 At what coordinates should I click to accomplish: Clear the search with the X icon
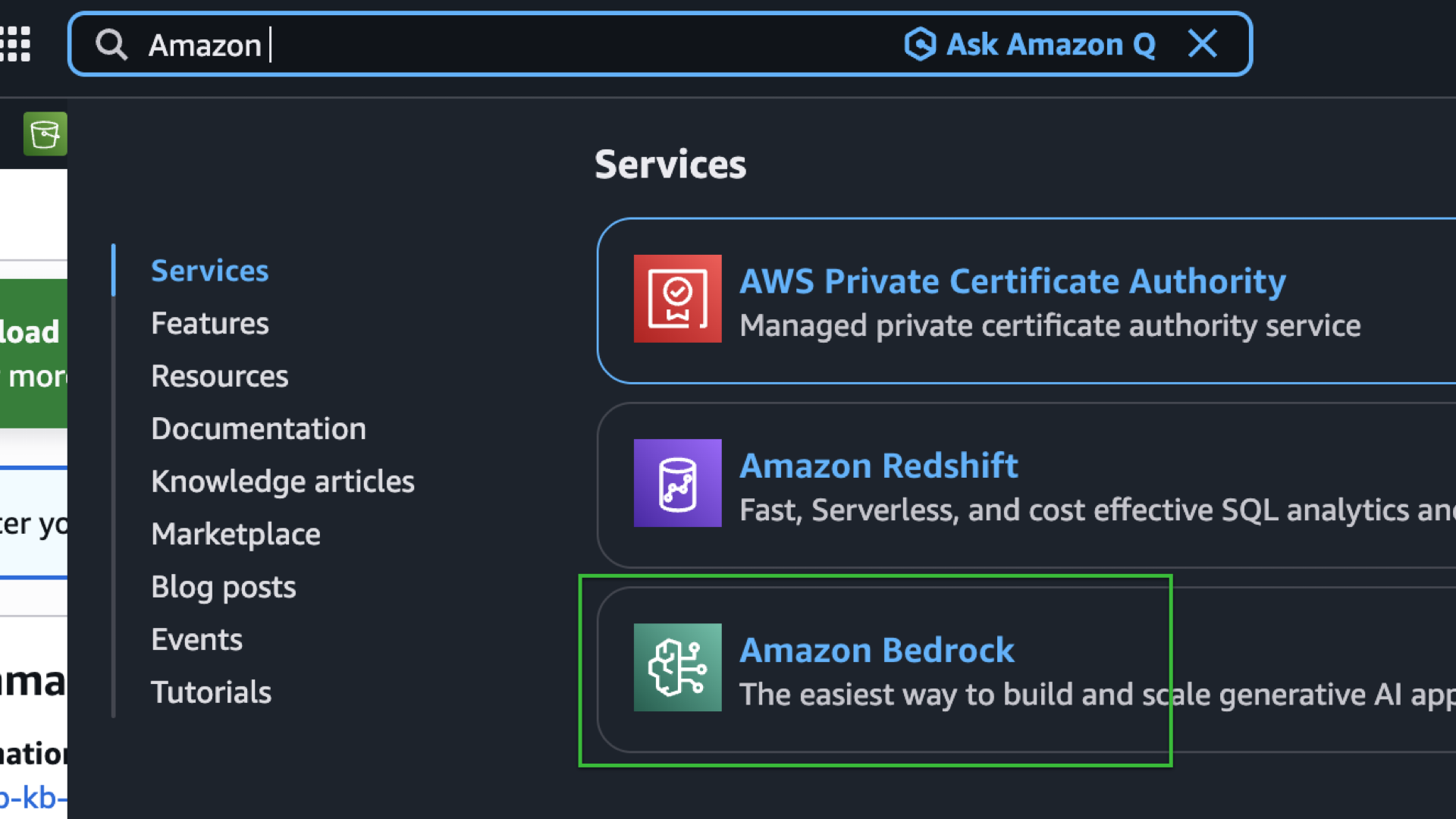click(x=1203, y=45)
